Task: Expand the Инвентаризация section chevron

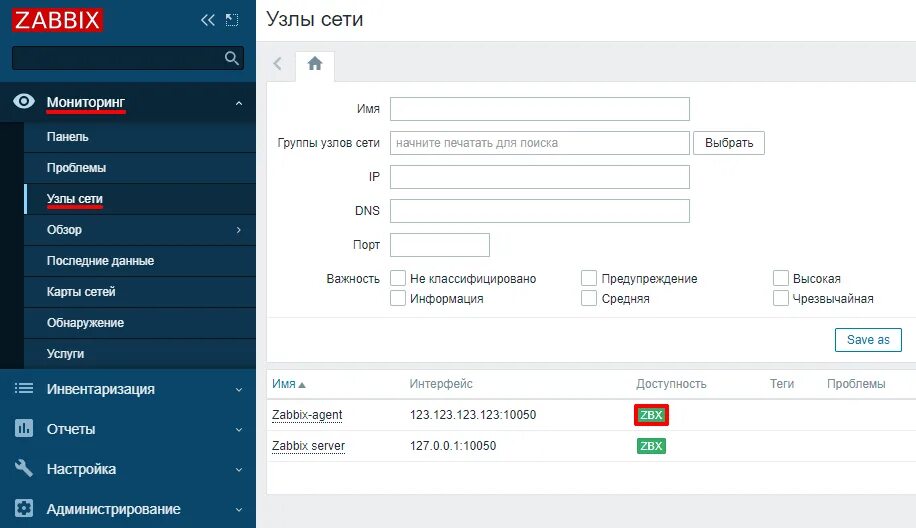Action: 239,390
